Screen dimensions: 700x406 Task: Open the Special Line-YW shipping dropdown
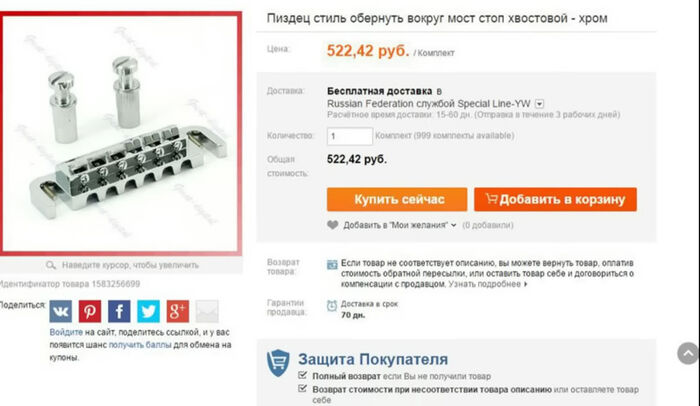[x=539, y=104]
